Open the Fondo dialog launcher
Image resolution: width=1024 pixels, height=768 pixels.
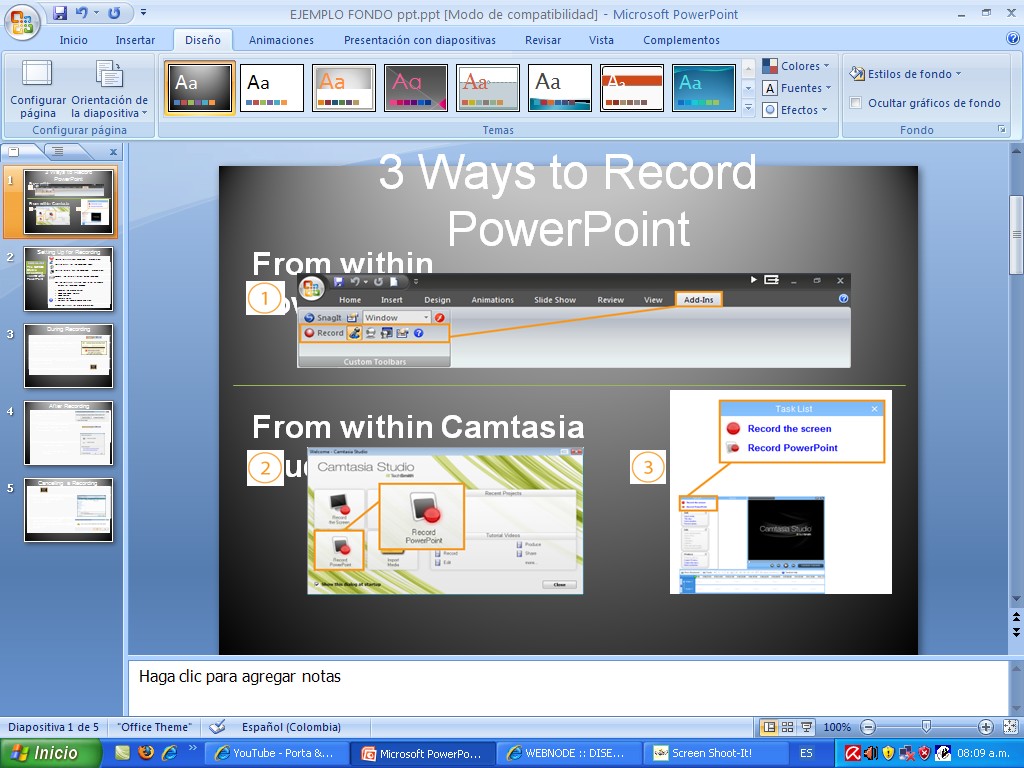point(1001,129)
